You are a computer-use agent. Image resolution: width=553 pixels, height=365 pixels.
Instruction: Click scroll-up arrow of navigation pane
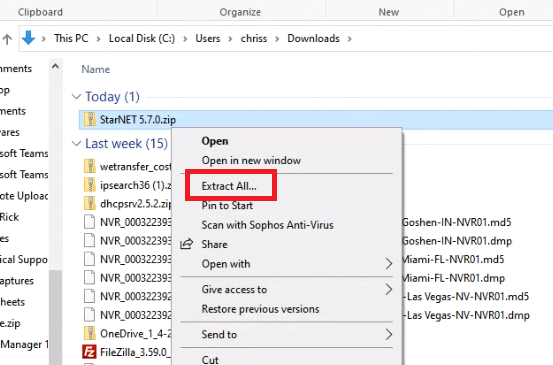tap(55, 66)
